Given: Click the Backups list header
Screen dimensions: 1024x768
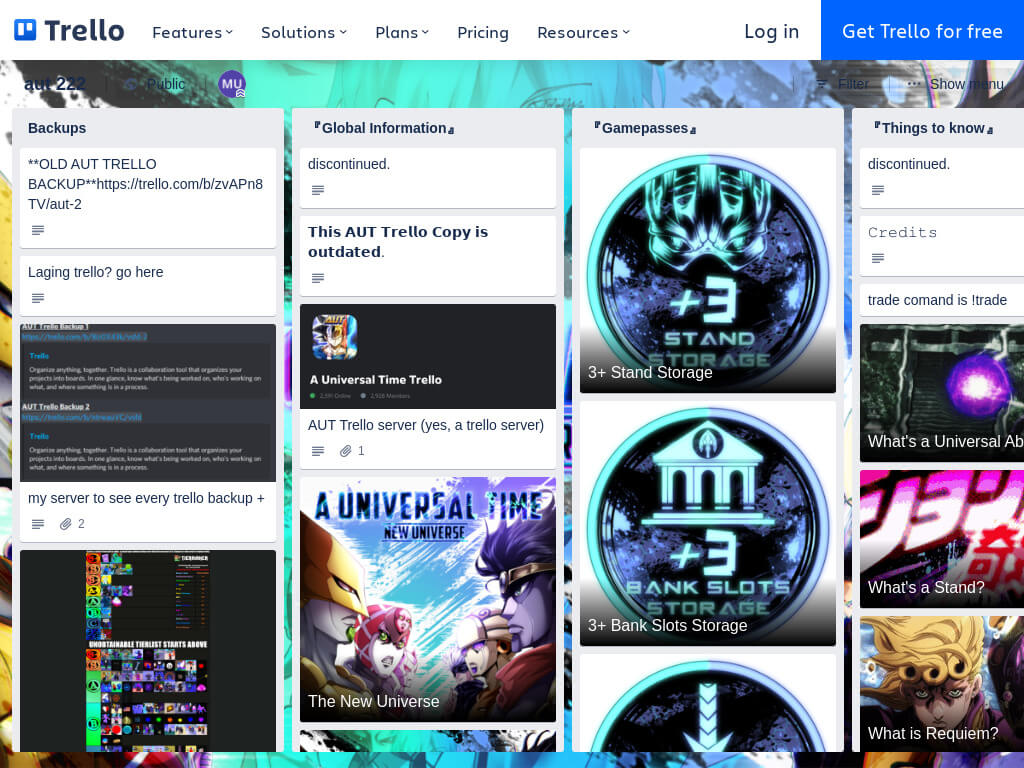Looking at the screenshot, I should [x=57, y=128].
